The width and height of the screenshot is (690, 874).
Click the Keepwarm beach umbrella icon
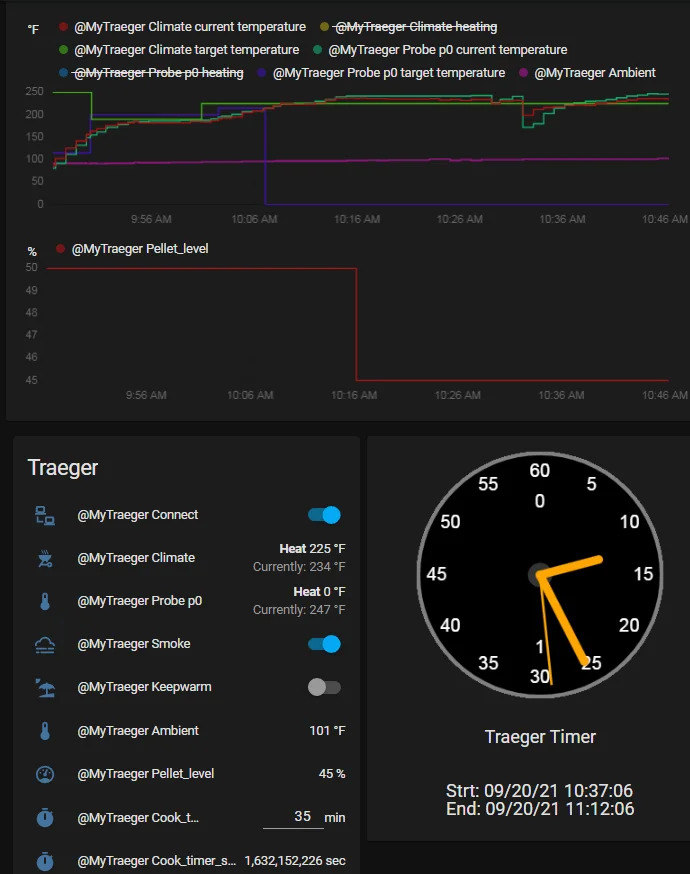[45, 687]
